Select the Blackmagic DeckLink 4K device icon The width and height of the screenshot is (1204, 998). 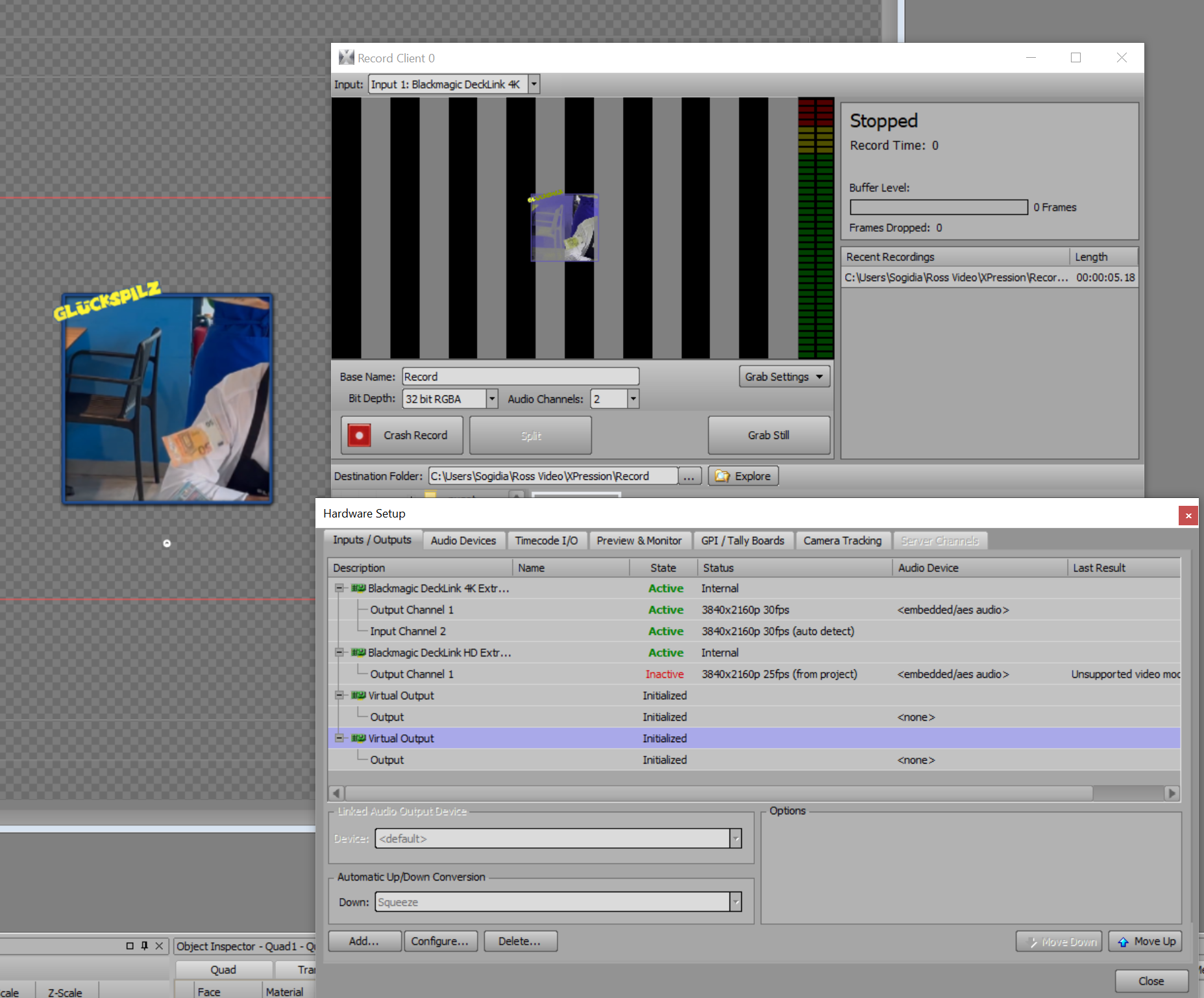click(358, 588)
